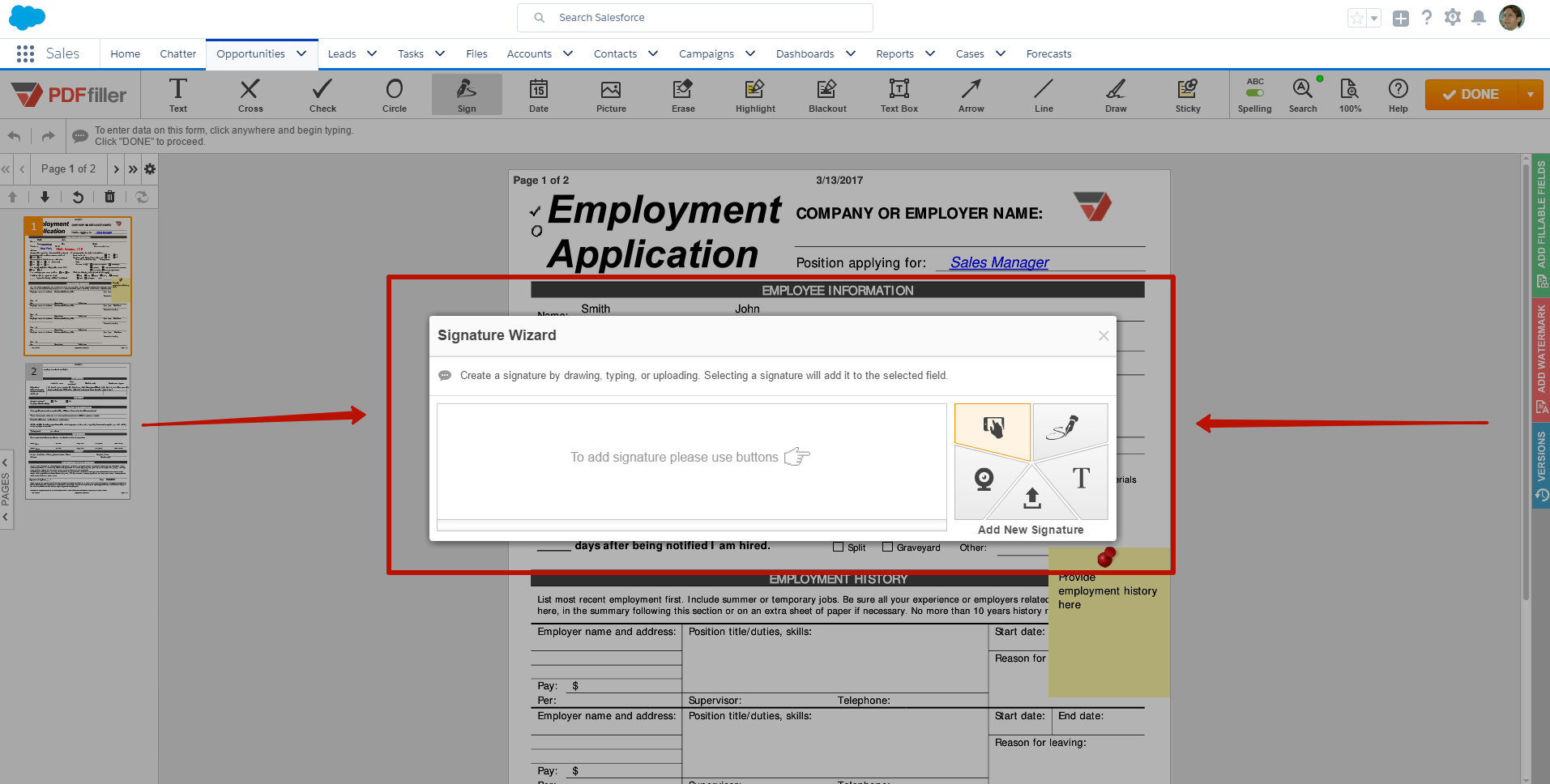The image size is (1550, 784).
Task: Open the Versions side tab
Action: point(1541,467)
